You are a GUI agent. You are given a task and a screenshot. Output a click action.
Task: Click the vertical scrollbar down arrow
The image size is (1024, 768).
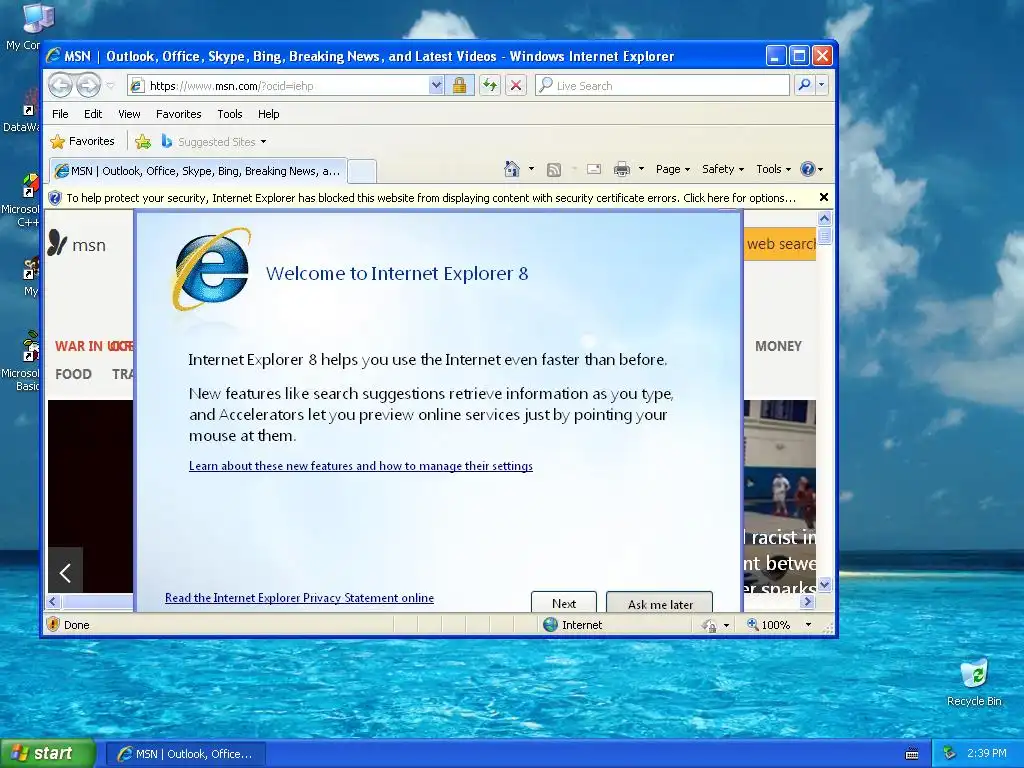coord(824,584)
